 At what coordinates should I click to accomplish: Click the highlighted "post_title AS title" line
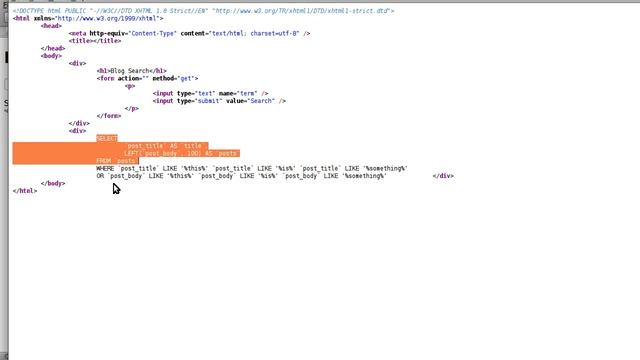coord(166,146)
